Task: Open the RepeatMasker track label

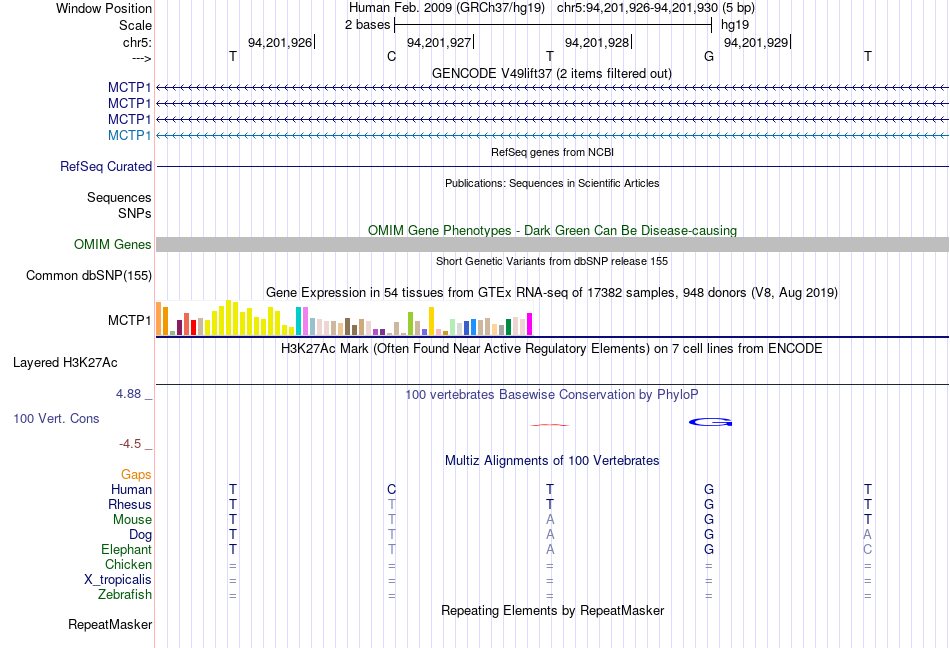Action: tap(110, 624)
